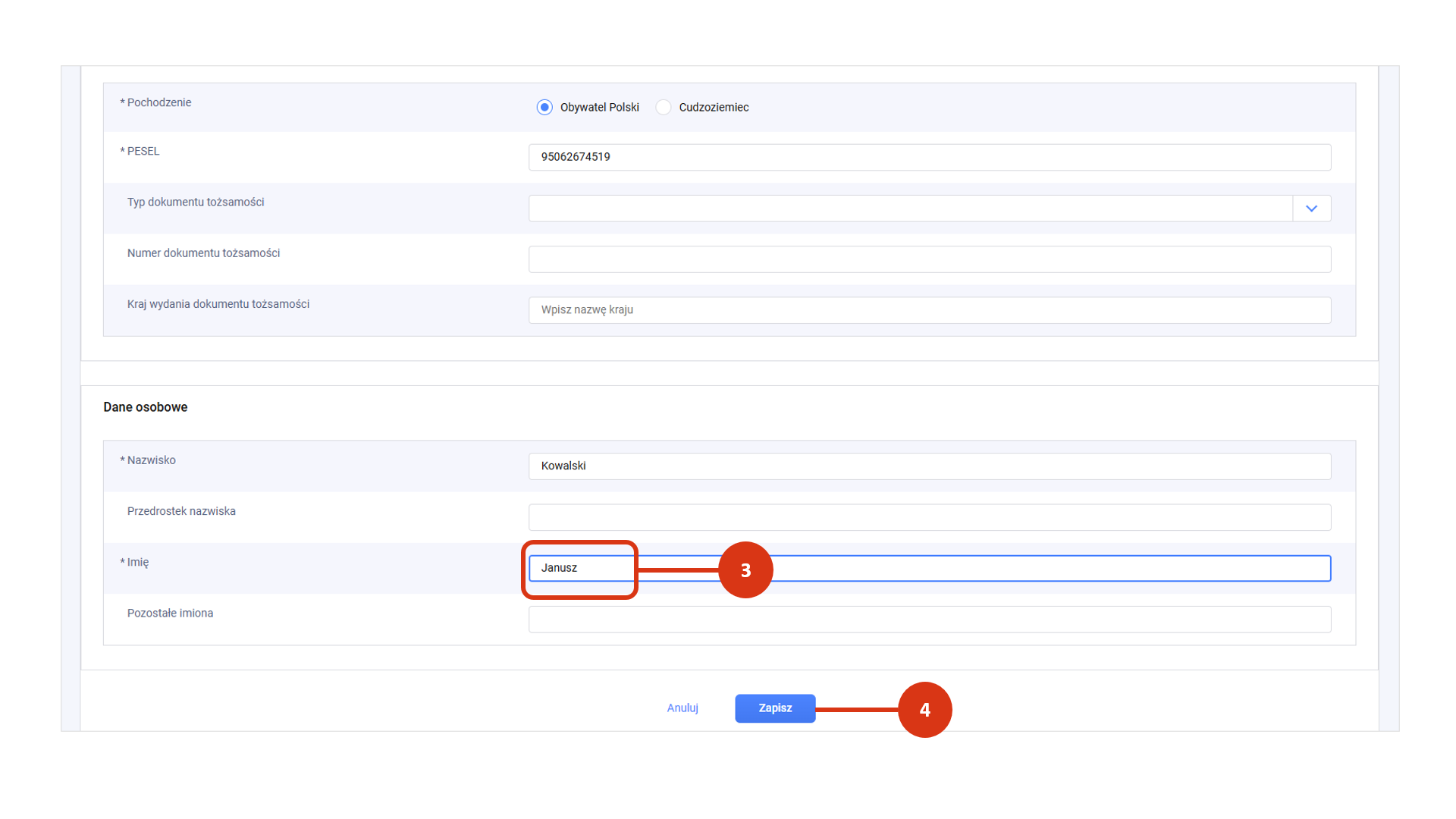Click the Imię field containing Janusz
This screenshot has height=819, width=1456.
click(1024, 568)
